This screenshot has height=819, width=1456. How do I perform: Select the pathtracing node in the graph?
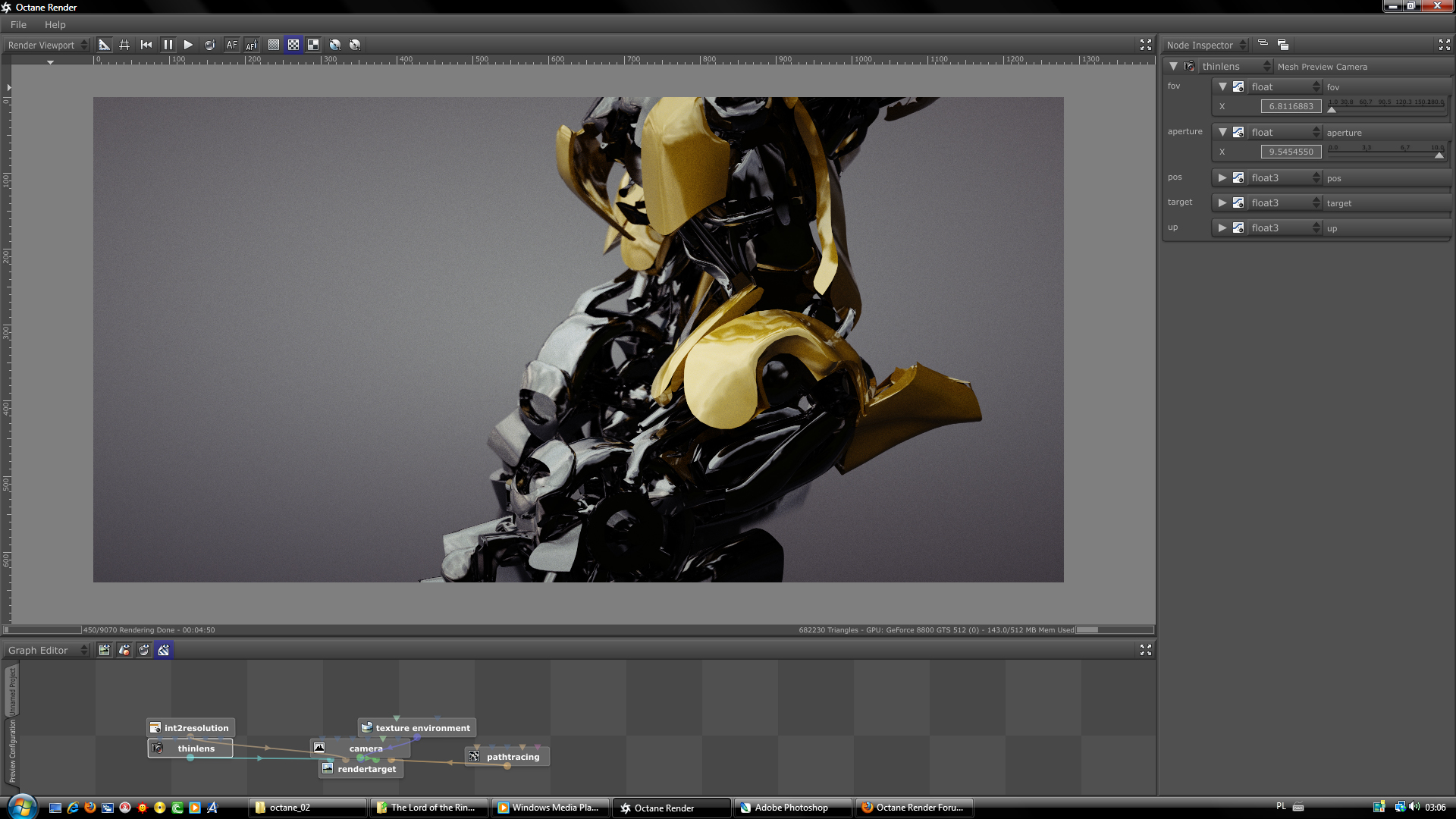pos(513,756)
